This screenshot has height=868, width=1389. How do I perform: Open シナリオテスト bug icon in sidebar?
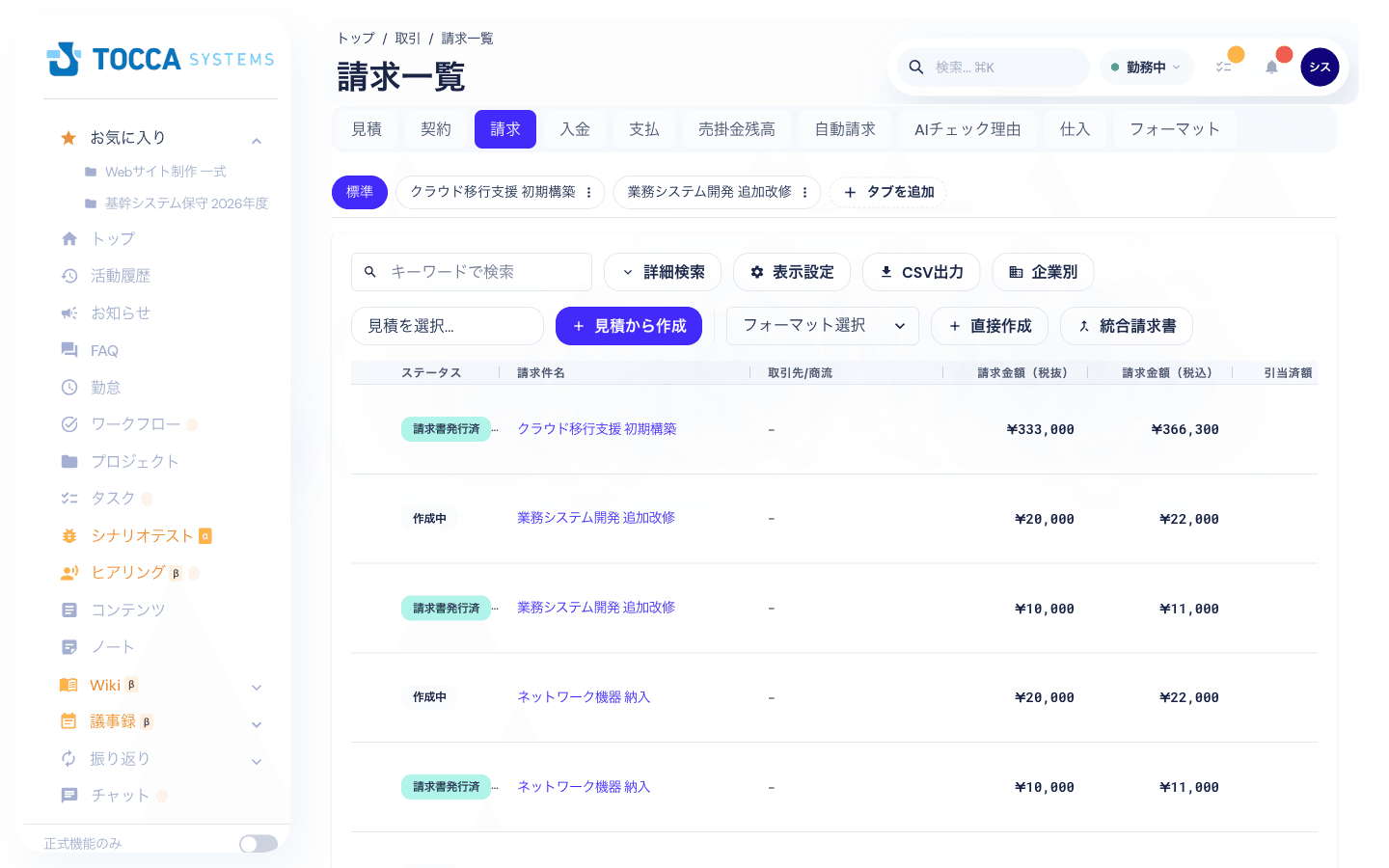69,535
